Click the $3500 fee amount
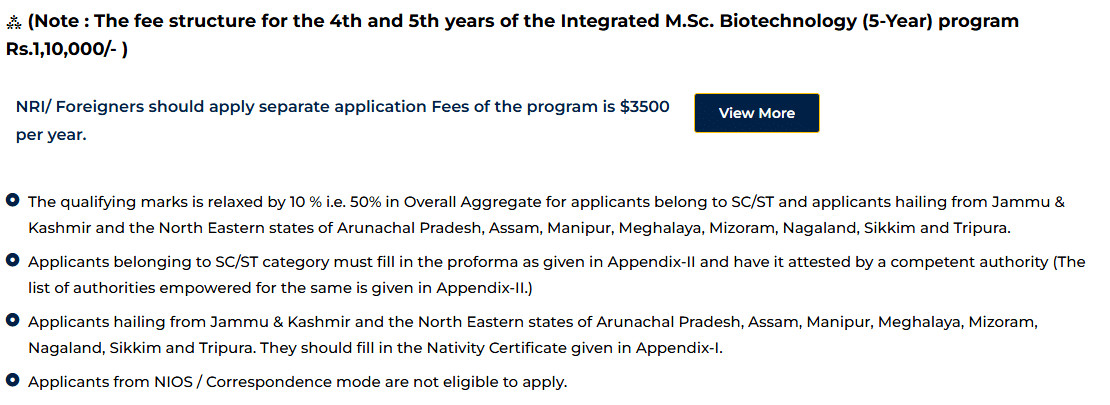The height and width of the screenshot is (405, 1110). click(644, 106)
